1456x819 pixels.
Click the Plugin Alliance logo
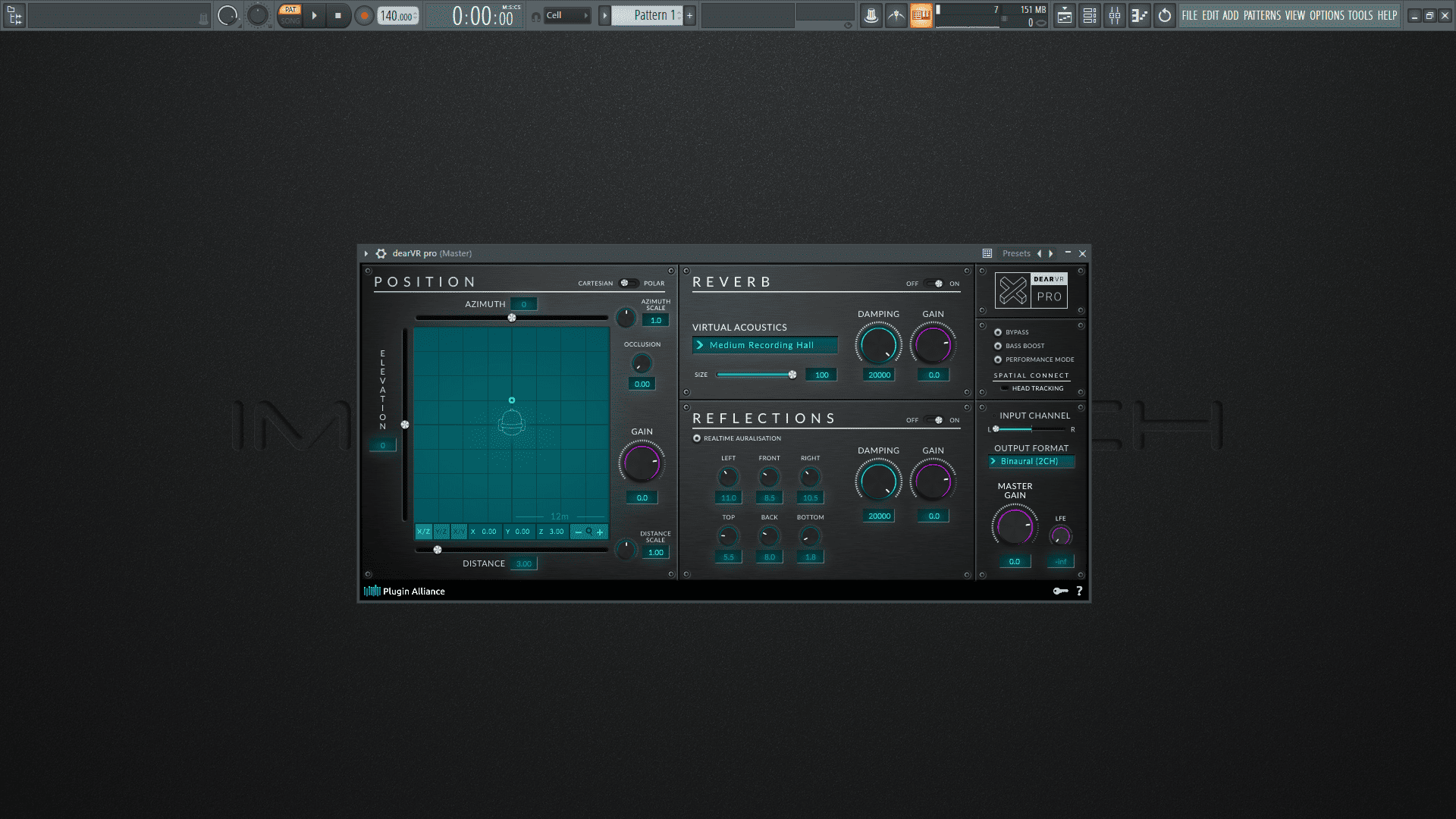tap(405, 591)
